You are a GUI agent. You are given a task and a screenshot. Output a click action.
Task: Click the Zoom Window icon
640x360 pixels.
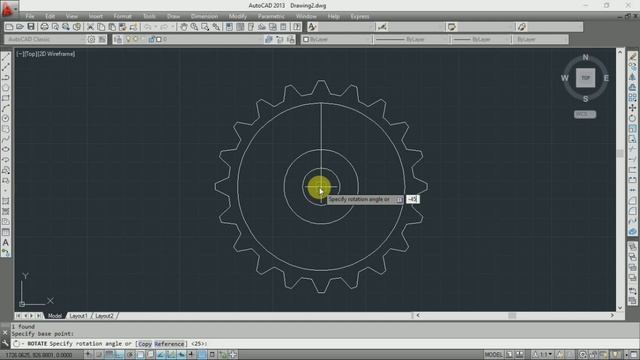click(205, 27)
